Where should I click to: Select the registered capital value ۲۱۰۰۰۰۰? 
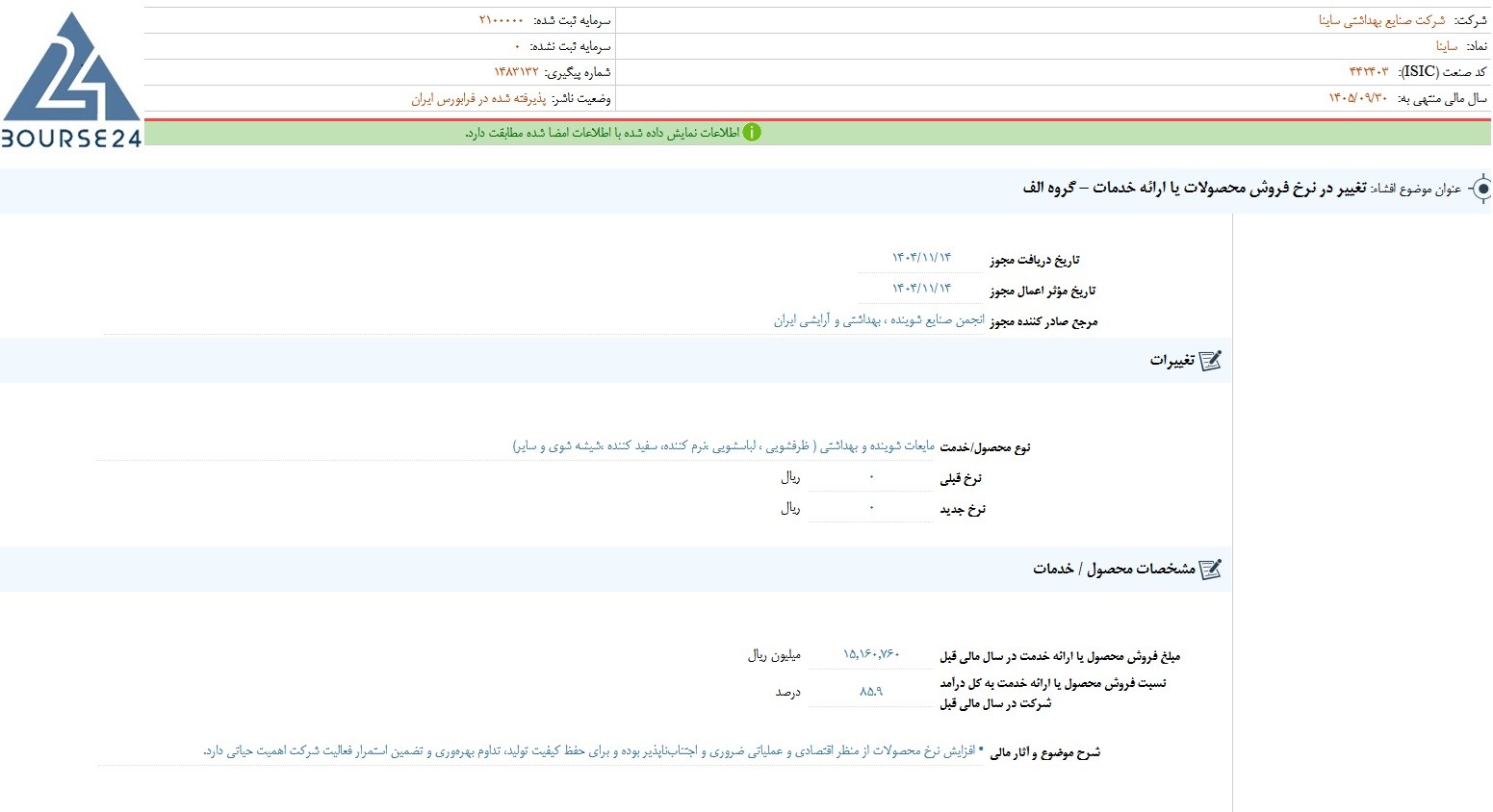coord(502,20)
